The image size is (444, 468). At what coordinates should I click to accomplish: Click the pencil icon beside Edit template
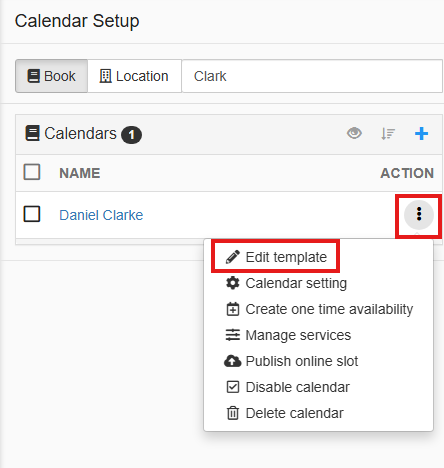232,257
